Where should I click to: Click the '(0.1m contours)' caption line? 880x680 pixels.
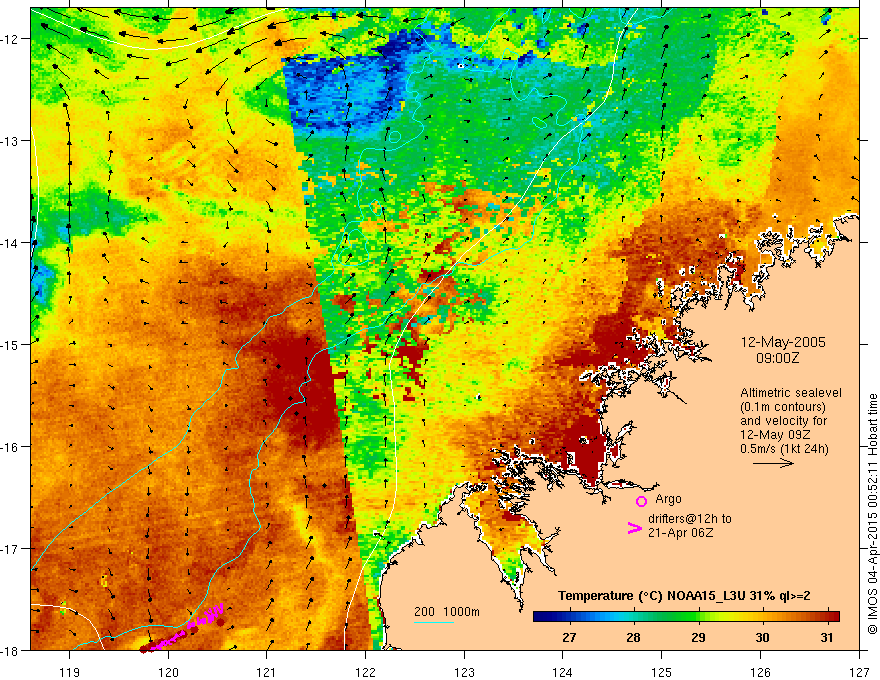[x=783, y=407]
